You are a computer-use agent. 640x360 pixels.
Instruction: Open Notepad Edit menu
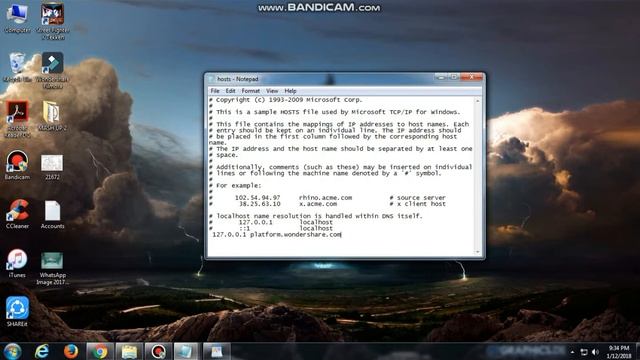[230, 91]
